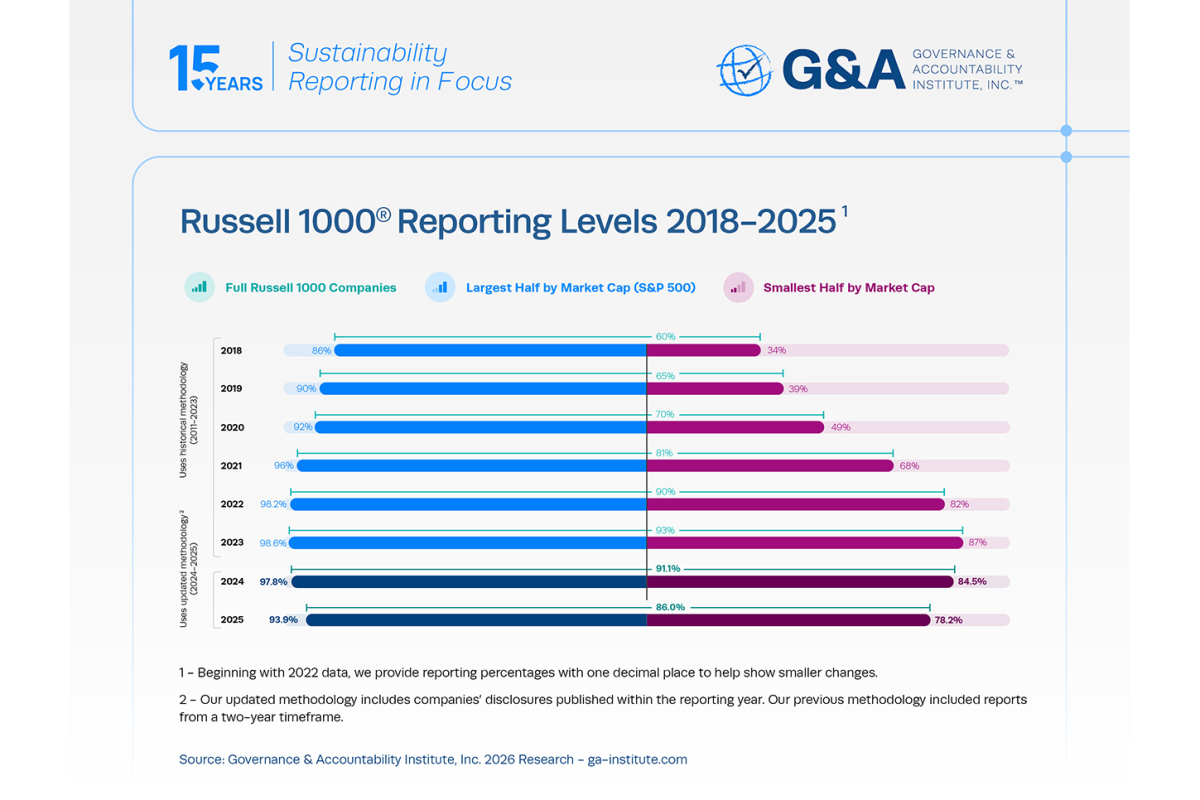Click the 2024 year label
The height and width of the screenshot is (800, 1200).
click(x=232, y=582)
